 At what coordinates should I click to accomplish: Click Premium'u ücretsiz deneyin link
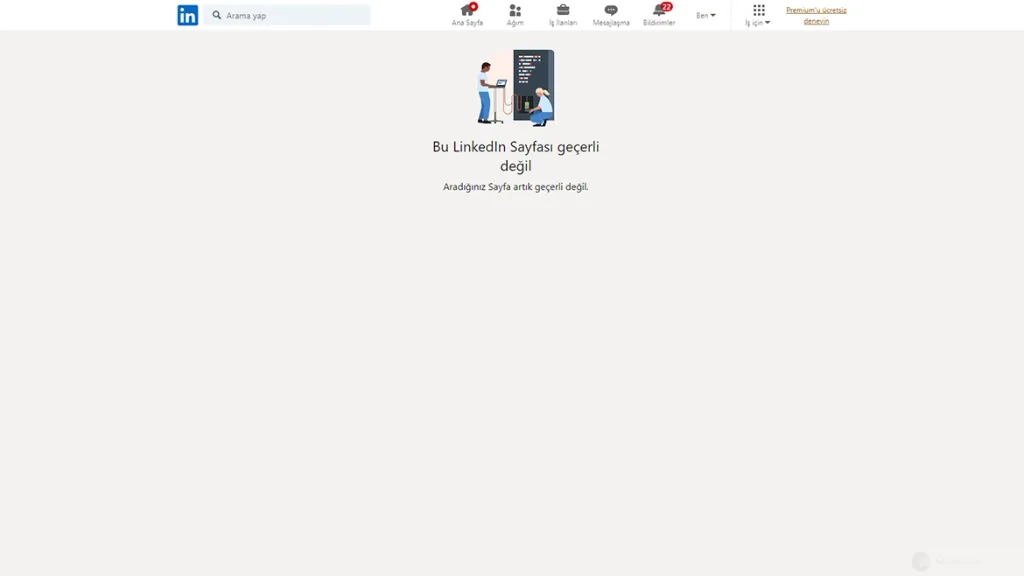[x=816, y=16]
